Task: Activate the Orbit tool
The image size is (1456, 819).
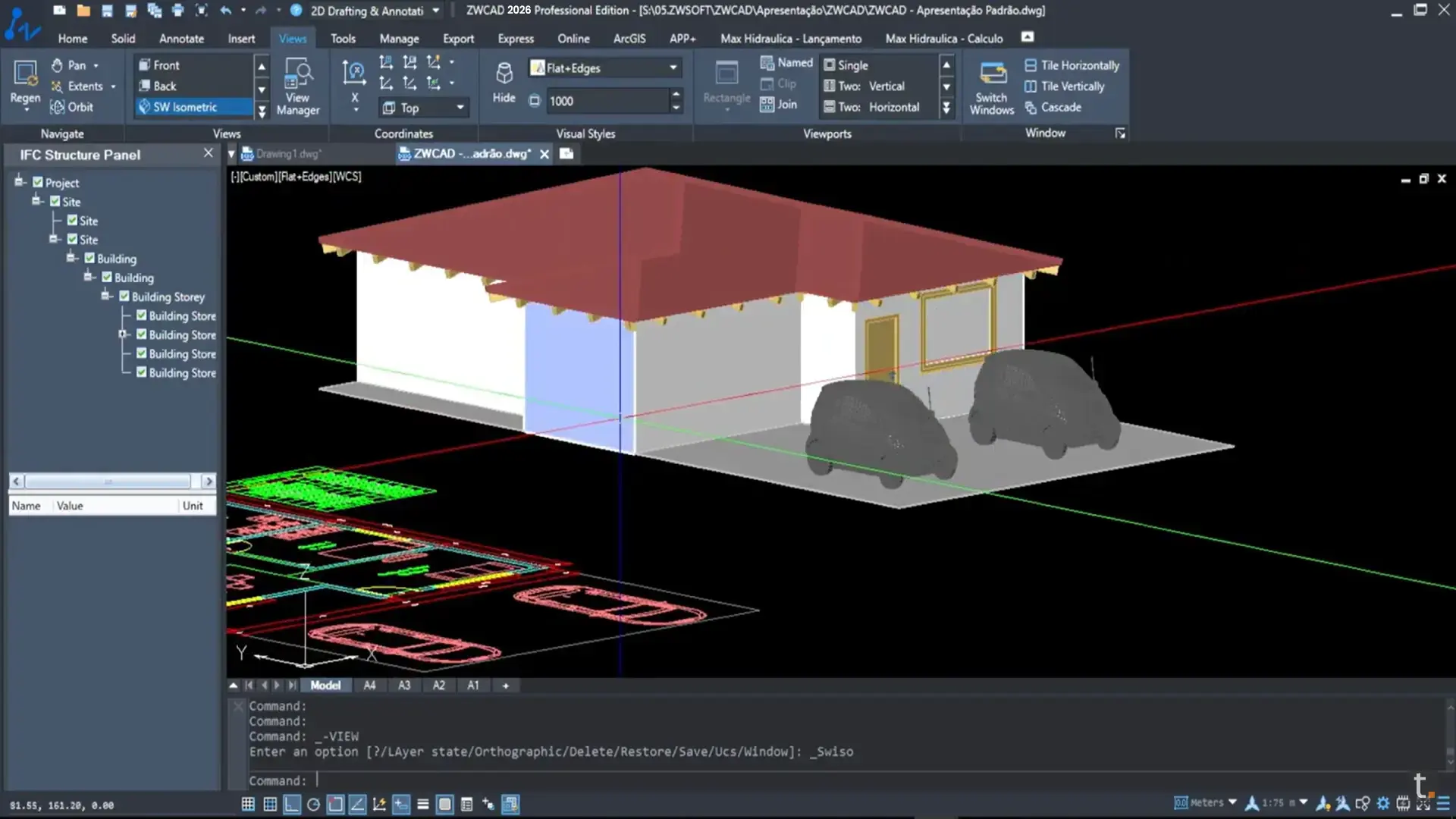Action: coord(71,107)
